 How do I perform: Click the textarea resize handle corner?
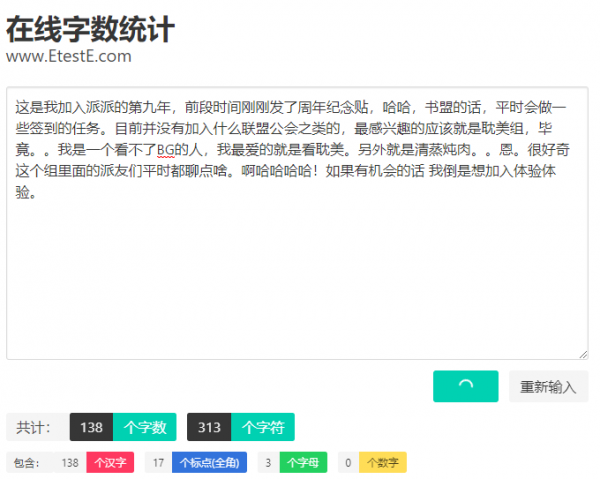click(x=583, y=355)
